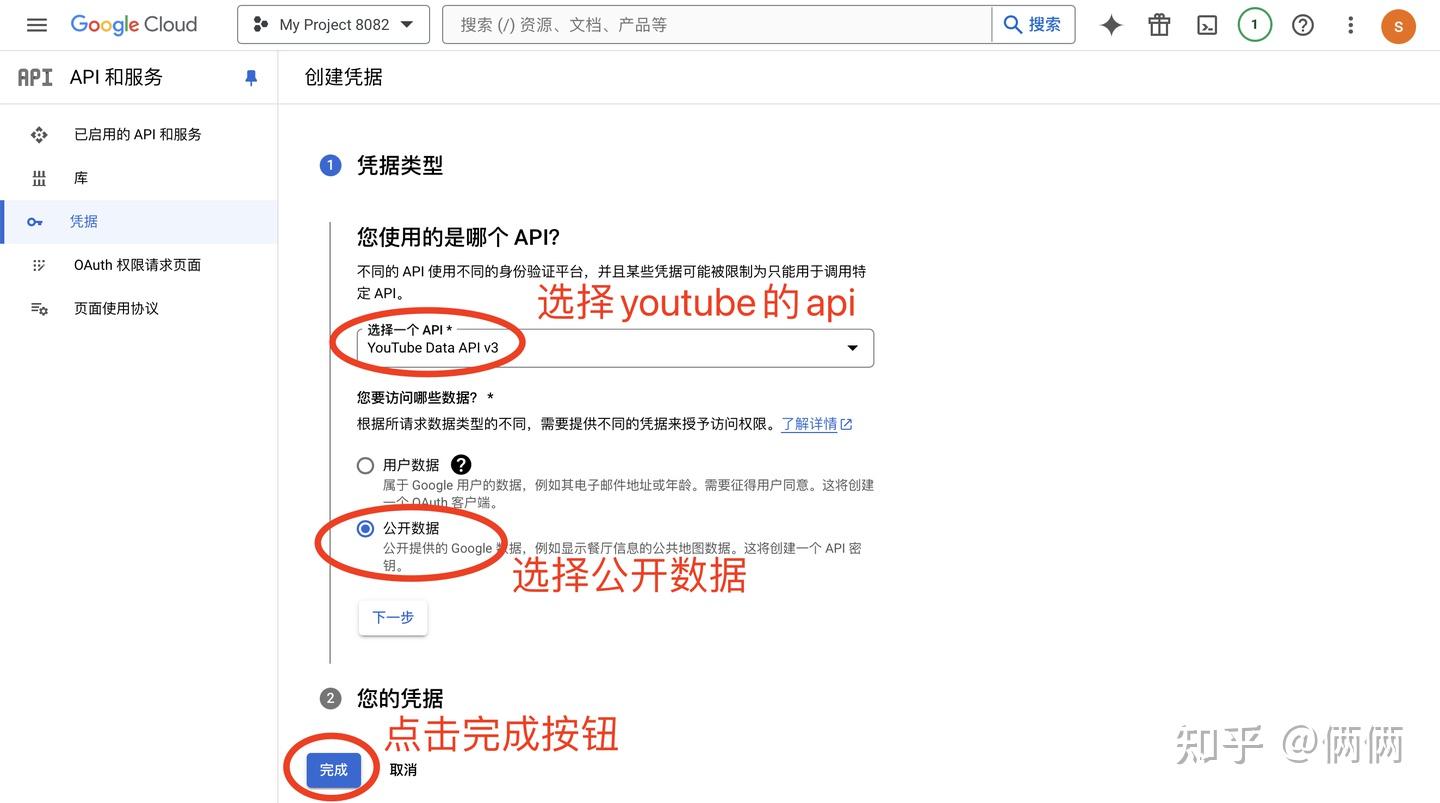Open notifications badge showing 1
Screen dimensions: 1440x803
pyautogui.click(x=1254, y=24)
